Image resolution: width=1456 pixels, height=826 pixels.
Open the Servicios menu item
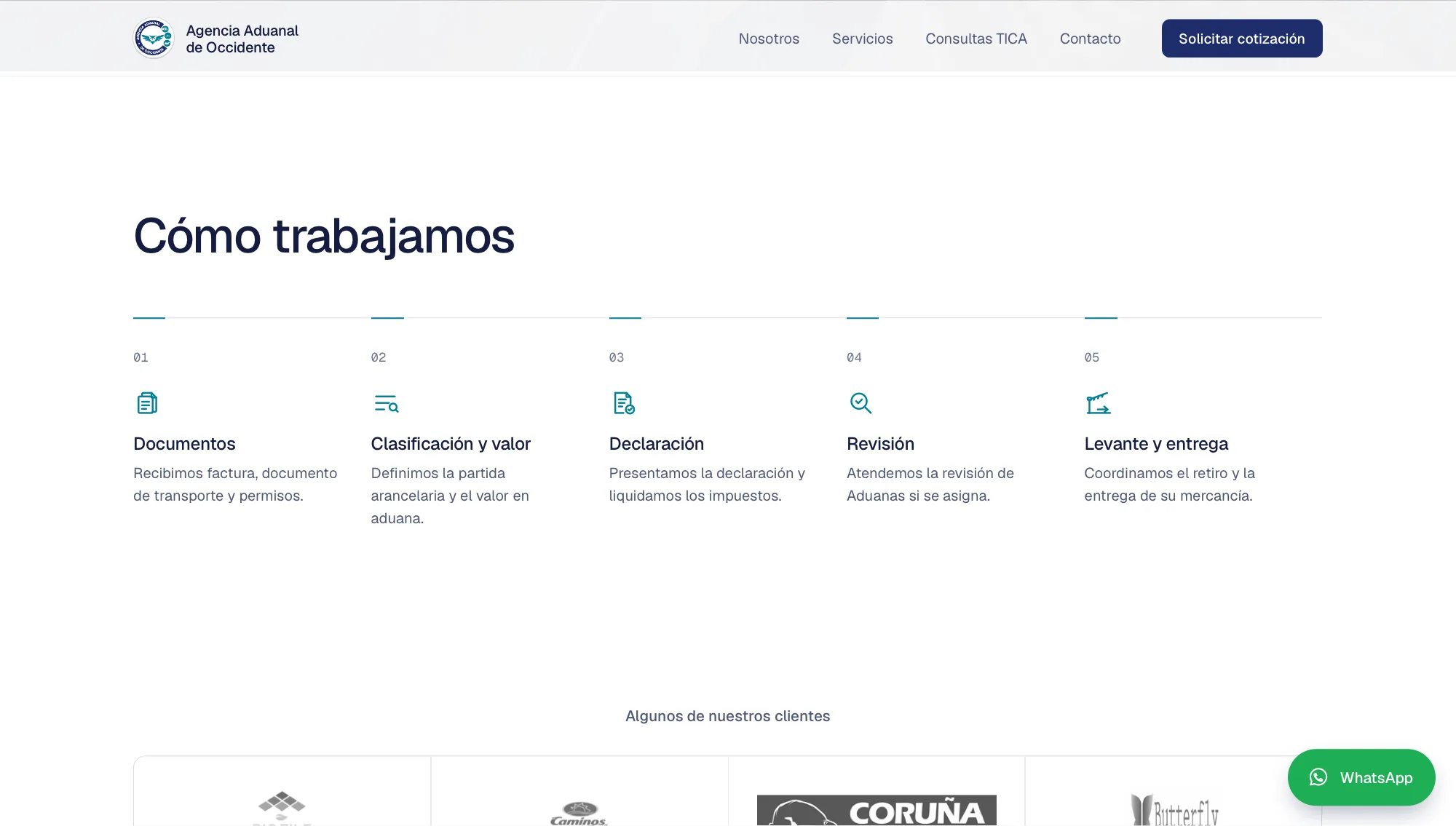tap(862, 39)
